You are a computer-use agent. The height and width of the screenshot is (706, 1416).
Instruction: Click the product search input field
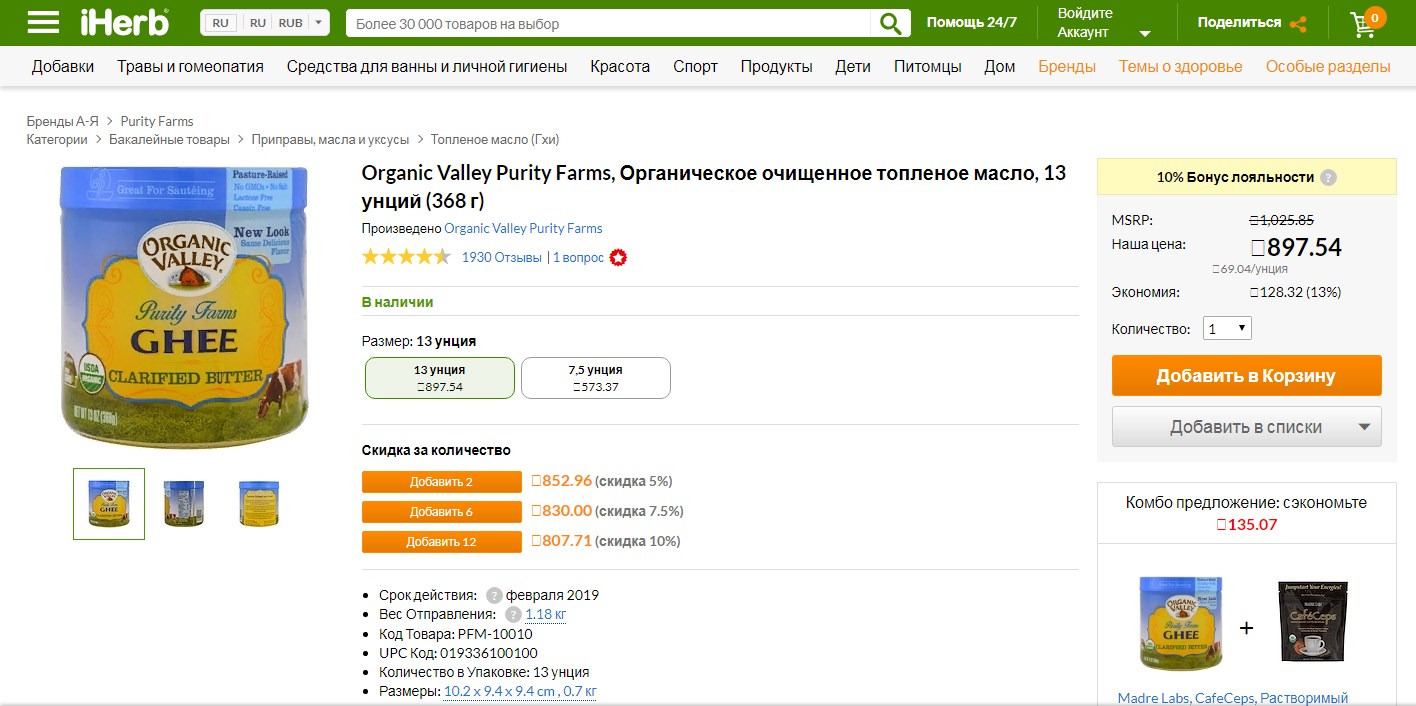coord(608,23)
